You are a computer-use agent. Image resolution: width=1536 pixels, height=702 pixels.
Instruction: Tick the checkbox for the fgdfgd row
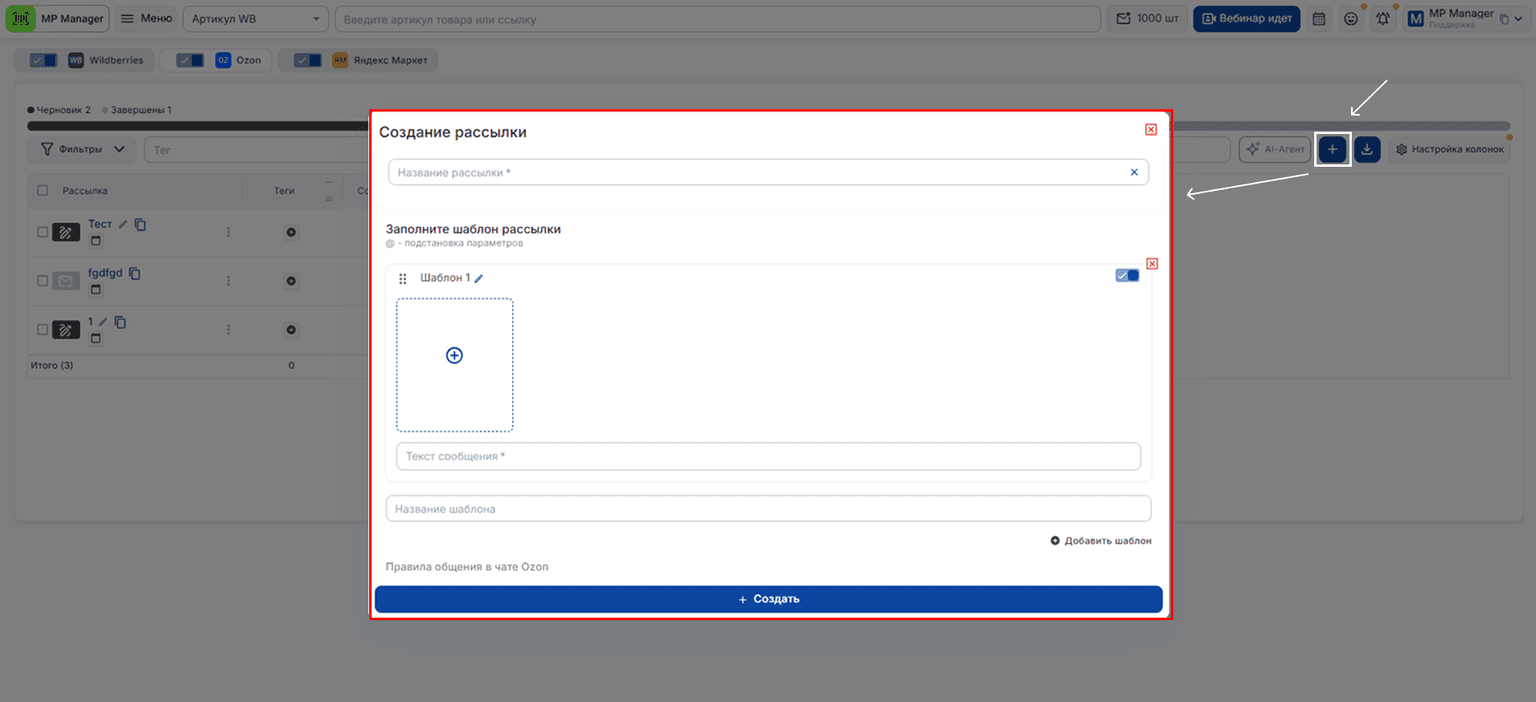click(x=42, y=281)
